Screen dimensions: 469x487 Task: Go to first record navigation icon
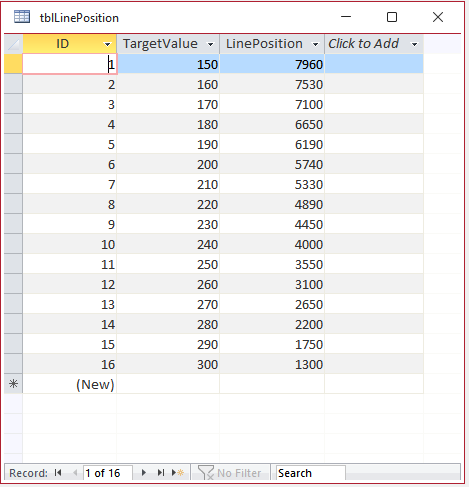pos(58,473)
